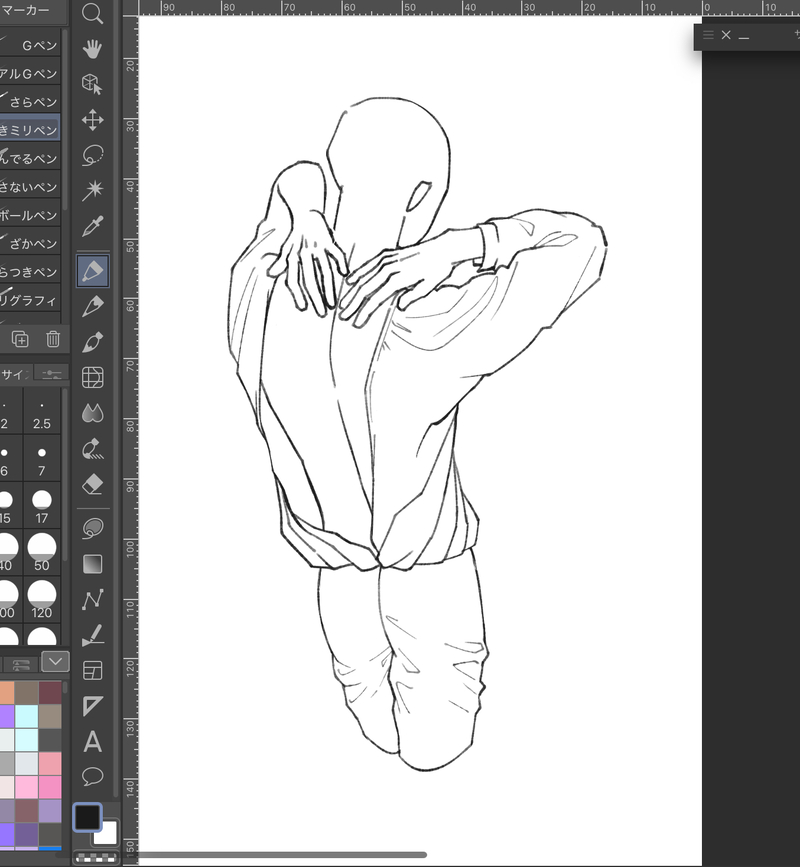The width and height of the screenshot is (800, 867).
Task: Select the Eraser tool
Action: point(92,484)
